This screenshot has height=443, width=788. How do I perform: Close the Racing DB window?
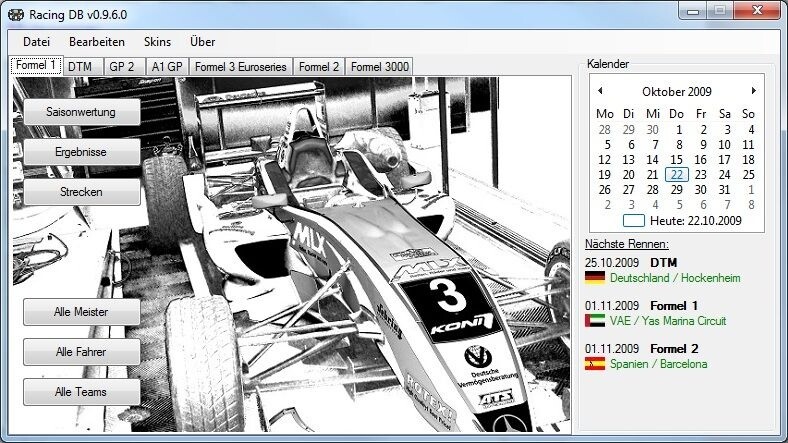point(757,11)
